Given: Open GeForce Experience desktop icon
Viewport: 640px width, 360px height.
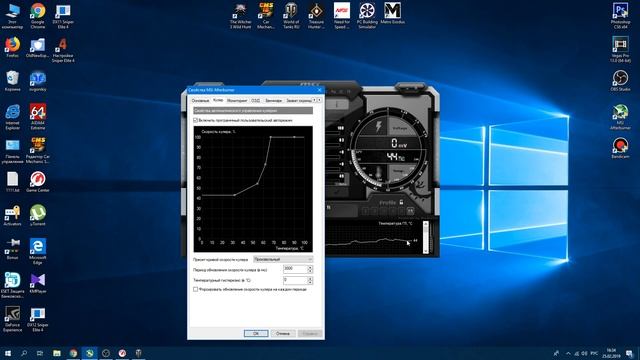Looking at the screenshot, I should [12, 319].
